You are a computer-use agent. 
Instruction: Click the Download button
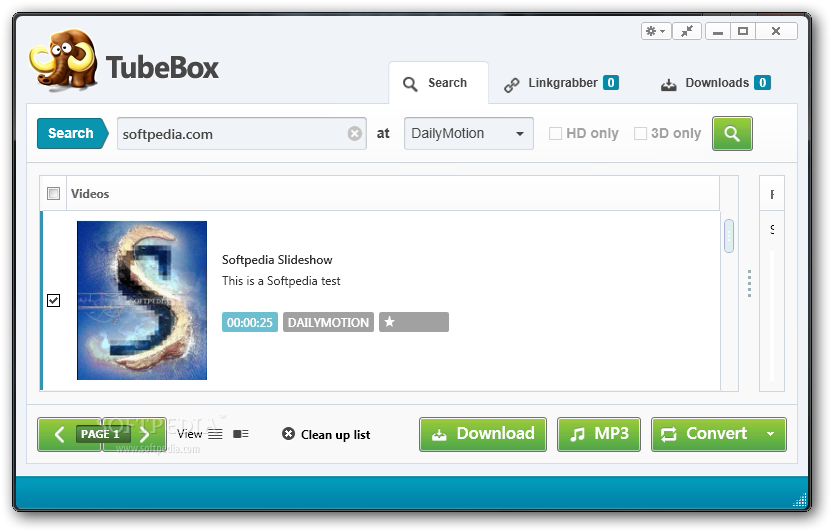pos(483,434)
